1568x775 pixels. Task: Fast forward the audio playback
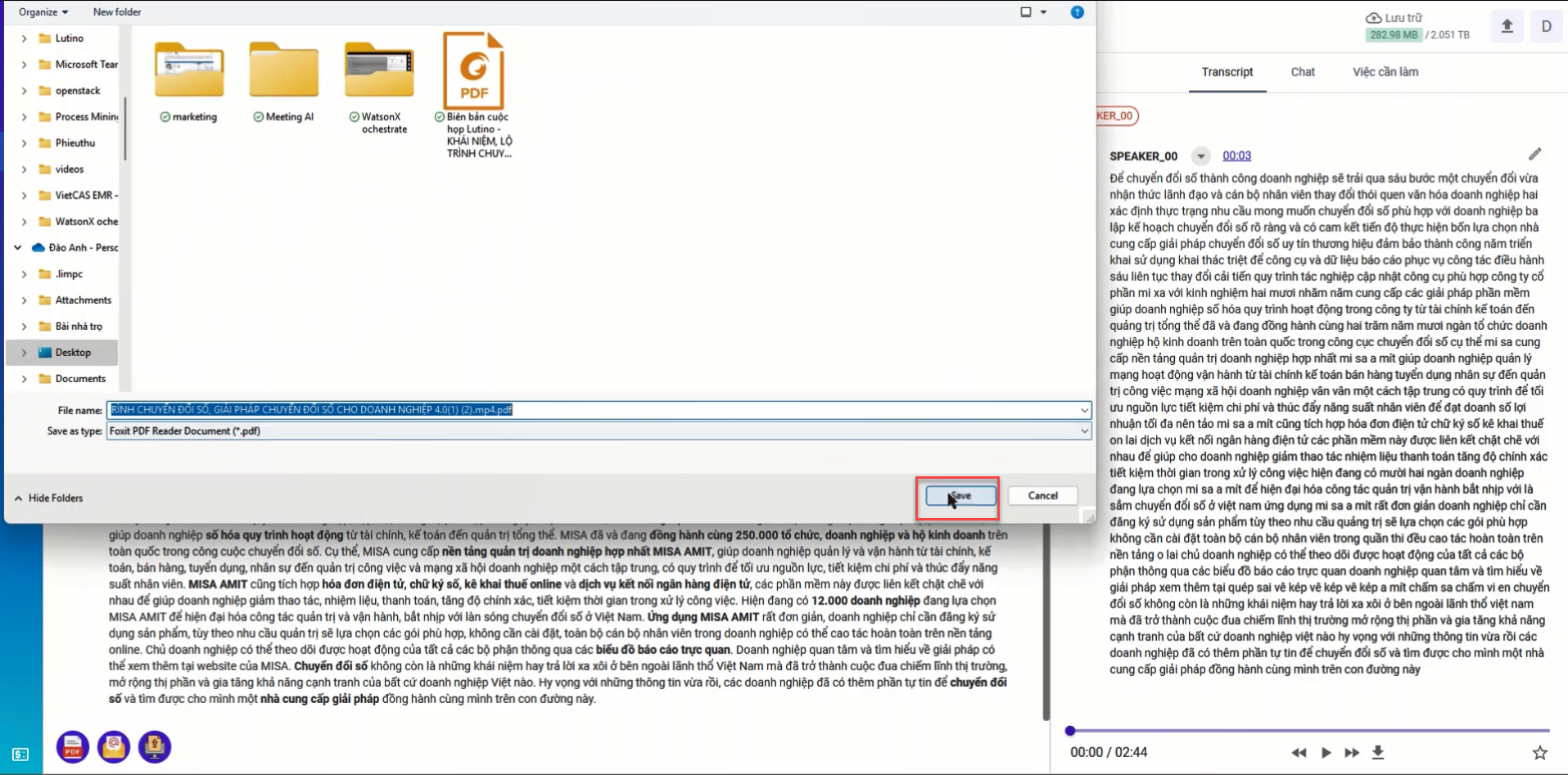pyautogui.click(x=1352, y=753)
